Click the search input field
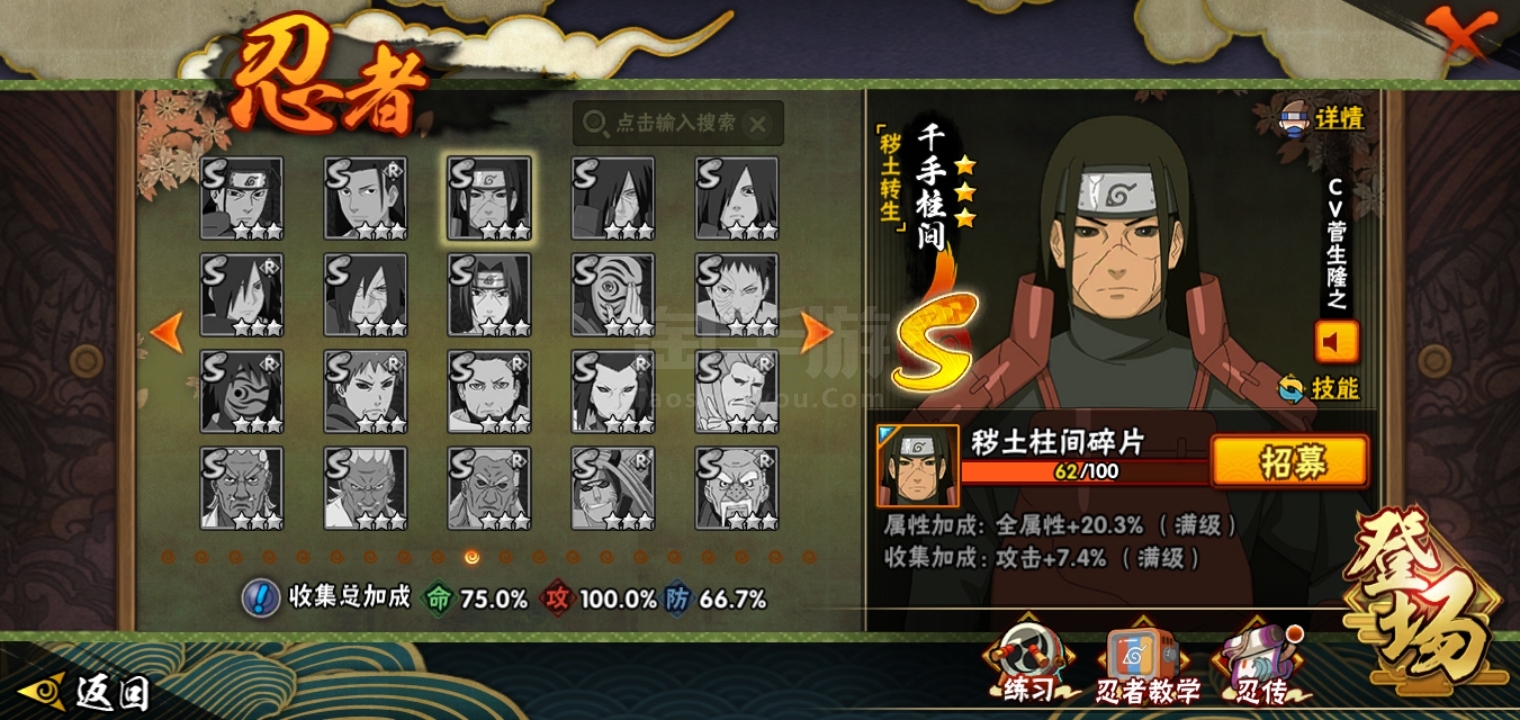 coord(678,123)
